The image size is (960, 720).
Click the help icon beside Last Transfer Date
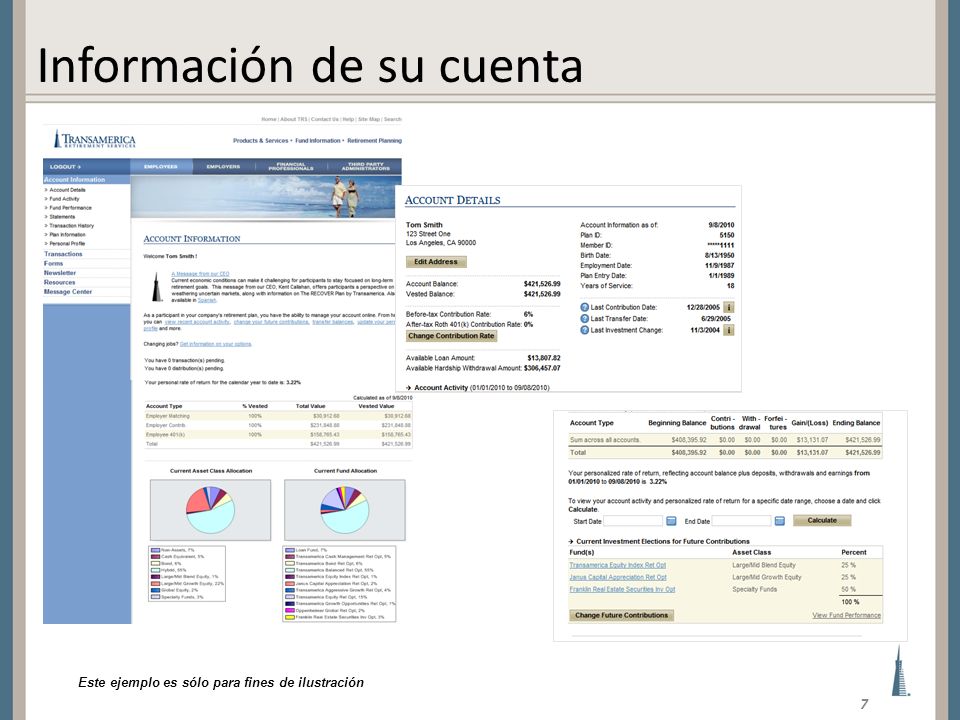tap(585, 318)
